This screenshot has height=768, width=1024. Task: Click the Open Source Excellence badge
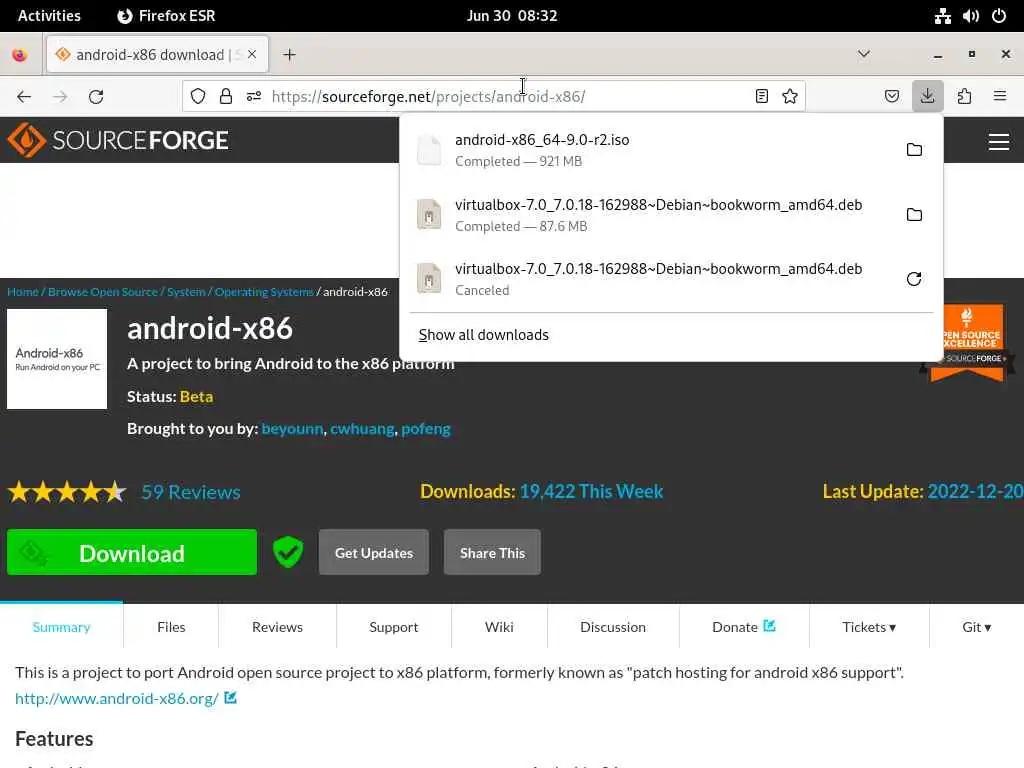[x=968, y=342]
